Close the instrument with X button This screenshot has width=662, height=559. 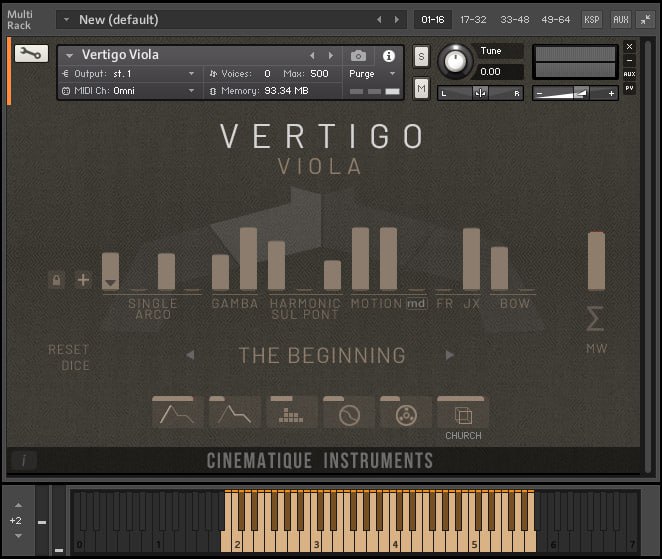(629, 46)
